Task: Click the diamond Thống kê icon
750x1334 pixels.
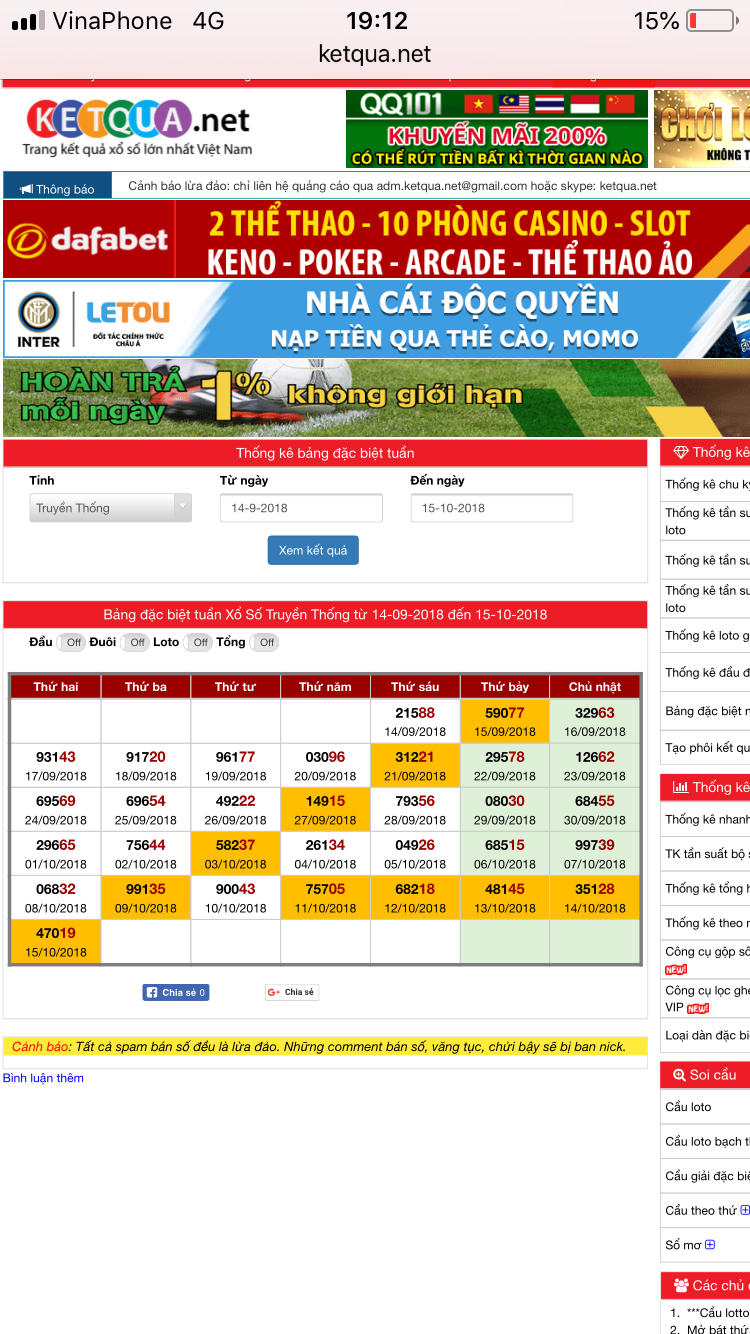Action: pos(681,453)
